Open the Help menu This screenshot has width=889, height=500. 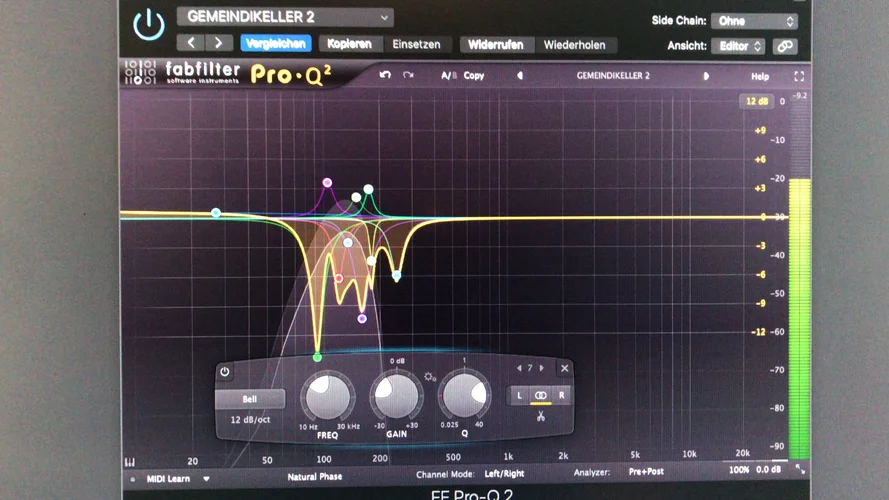[760, 77]
